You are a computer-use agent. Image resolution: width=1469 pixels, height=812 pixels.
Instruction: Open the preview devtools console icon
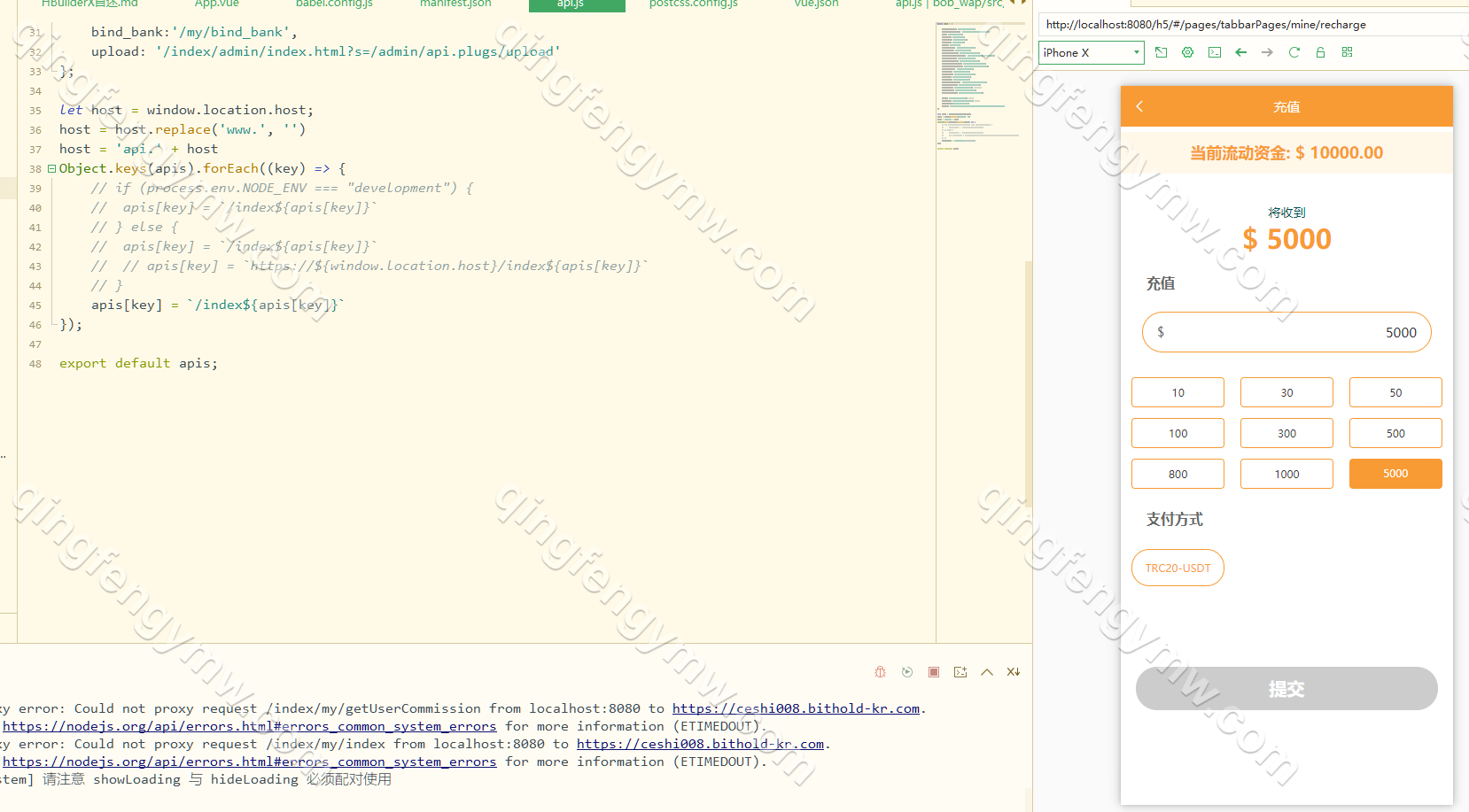coord(1215,52)
